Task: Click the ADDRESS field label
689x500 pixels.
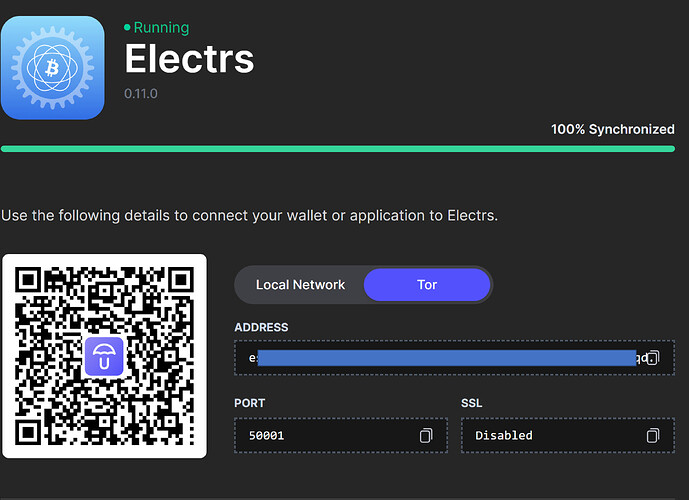Action: 261,327
